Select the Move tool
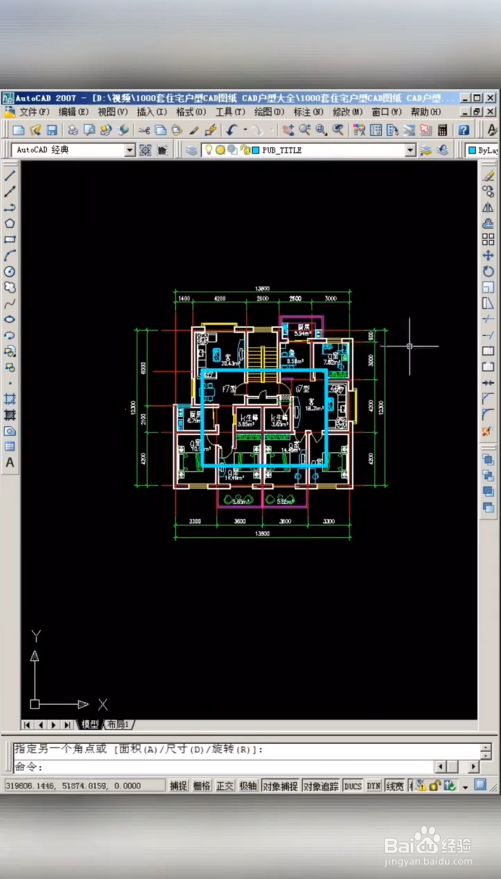 click(x=488, y=255)
